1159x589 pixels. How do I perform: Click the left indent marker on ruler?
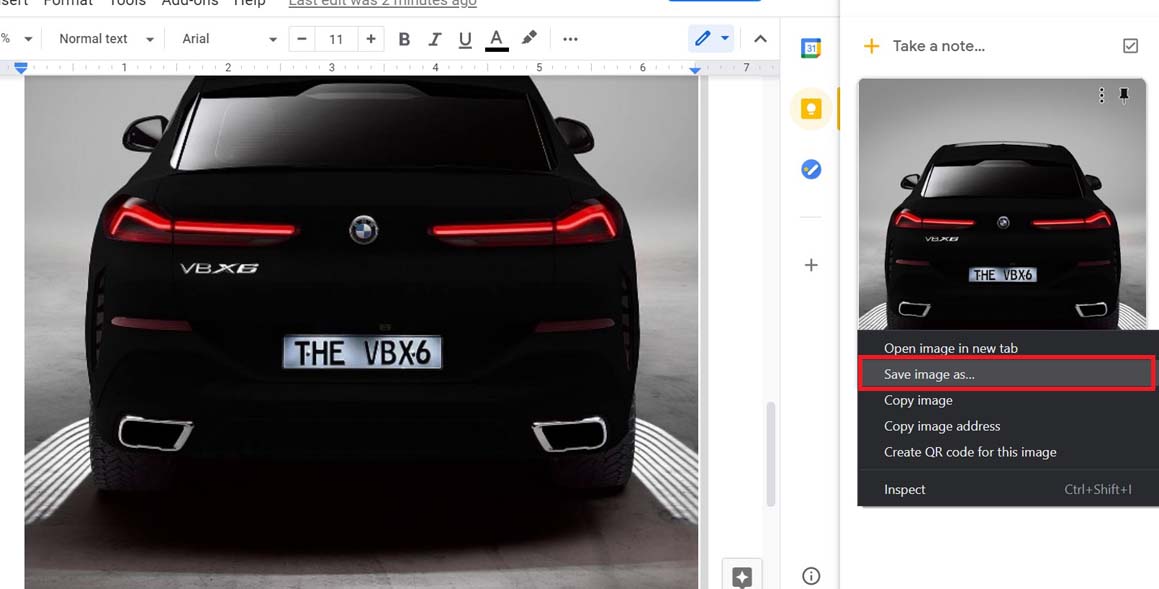pos(21,67)
